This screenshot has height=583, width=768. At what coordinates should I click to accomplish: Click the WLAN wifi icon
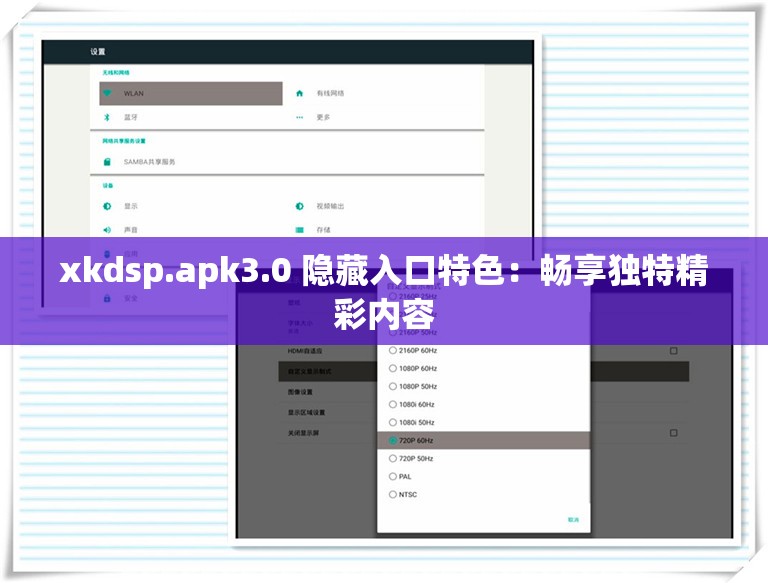pos(107,93)
